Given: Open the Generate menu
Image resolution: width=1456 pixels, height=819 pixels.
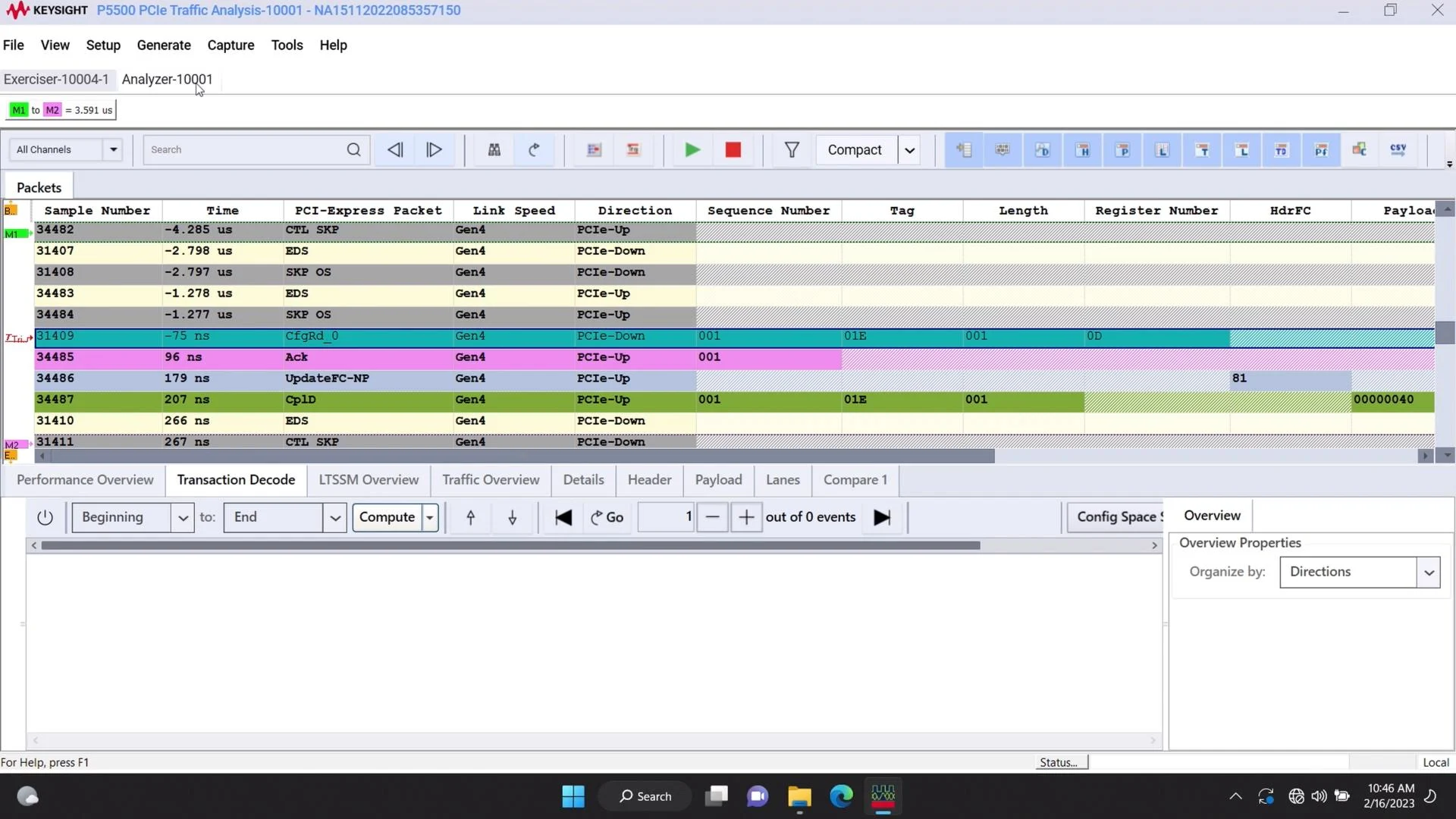Looking at the screenshot, I should coord(164,45).
